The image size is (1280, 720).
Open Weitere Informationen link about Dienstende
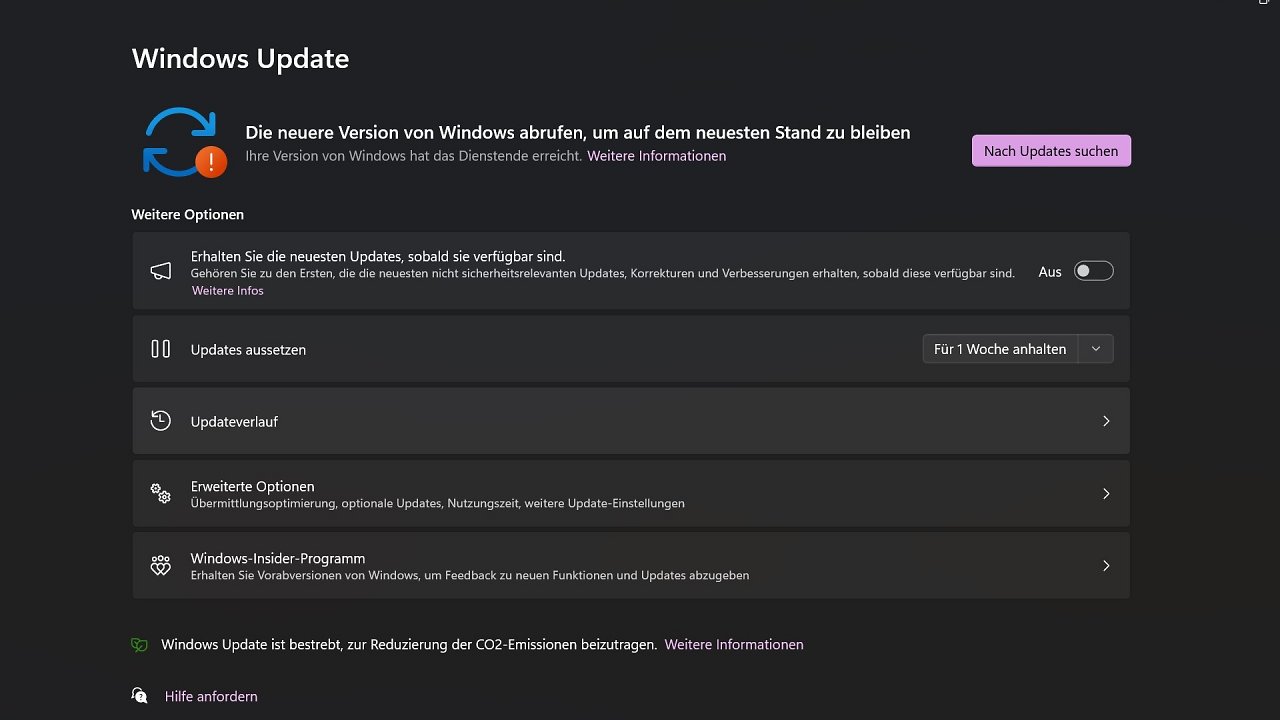click(656, 156)
